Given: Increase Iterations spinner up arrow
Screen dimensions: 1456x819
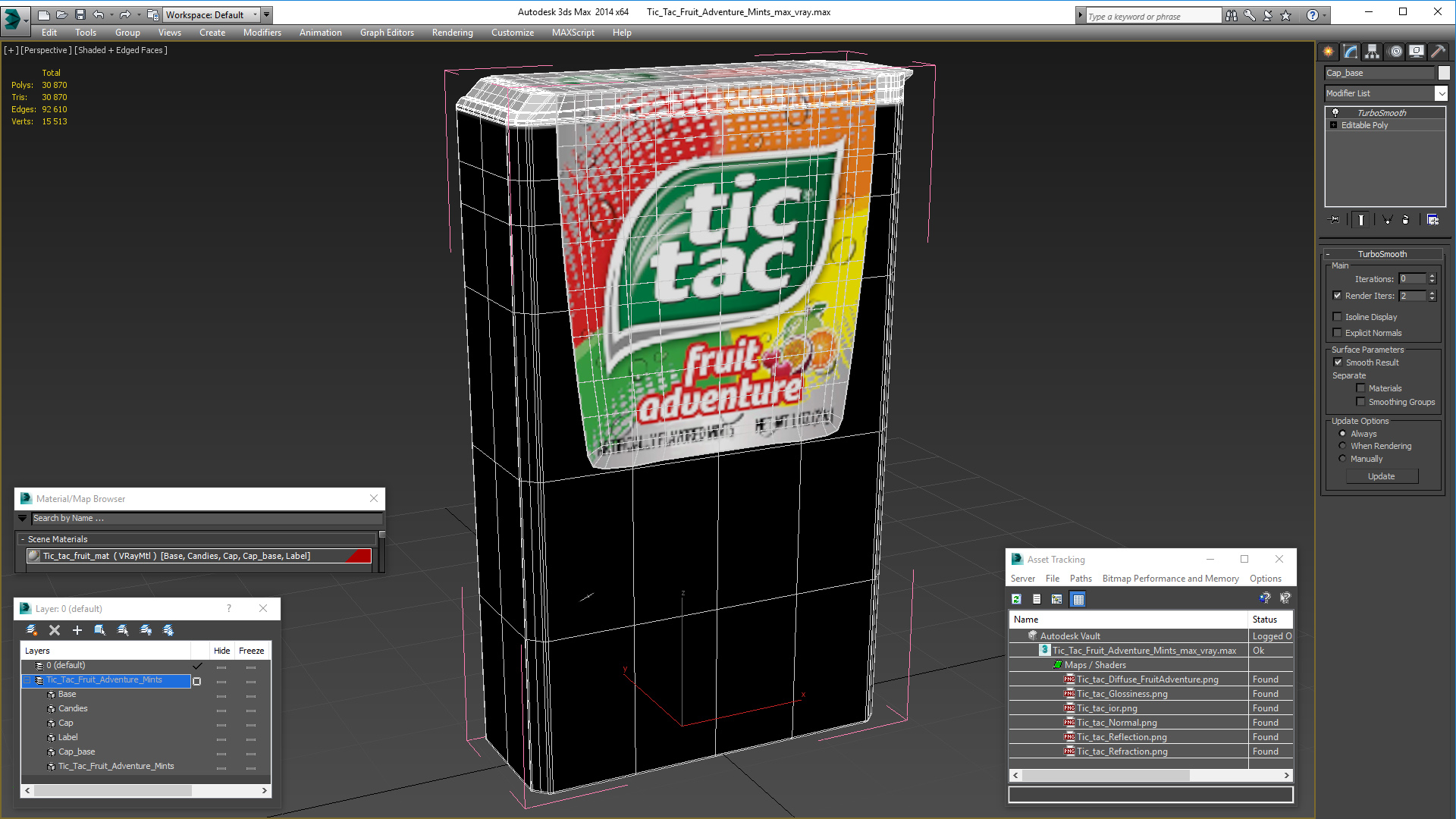Looking at the screenshot, I should click(x=1432, y=276).
